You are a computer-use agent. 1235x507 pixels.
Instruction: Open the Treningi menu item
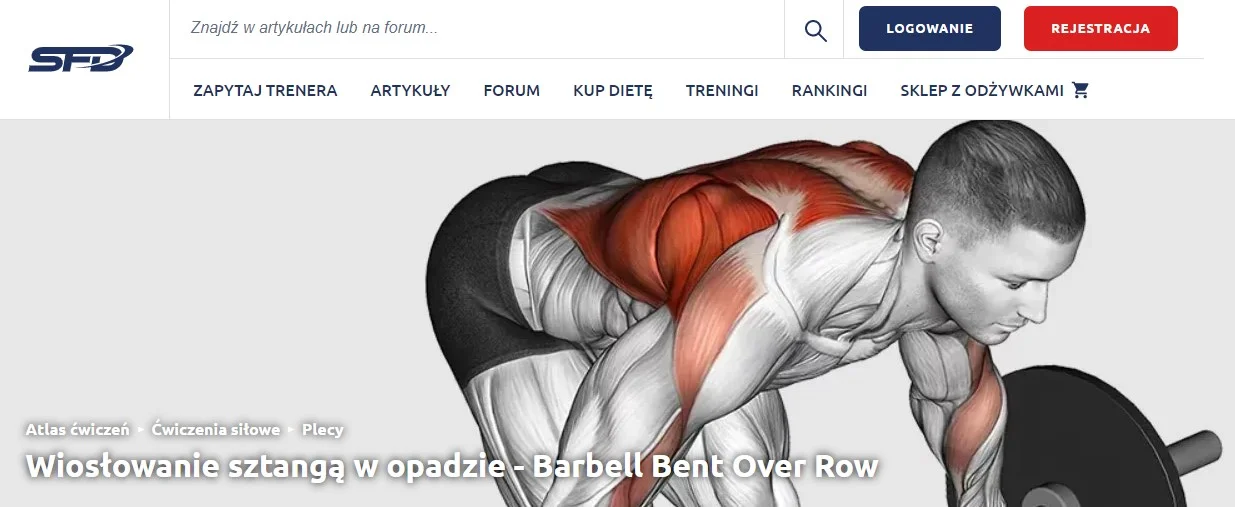[x=722, y=90]
